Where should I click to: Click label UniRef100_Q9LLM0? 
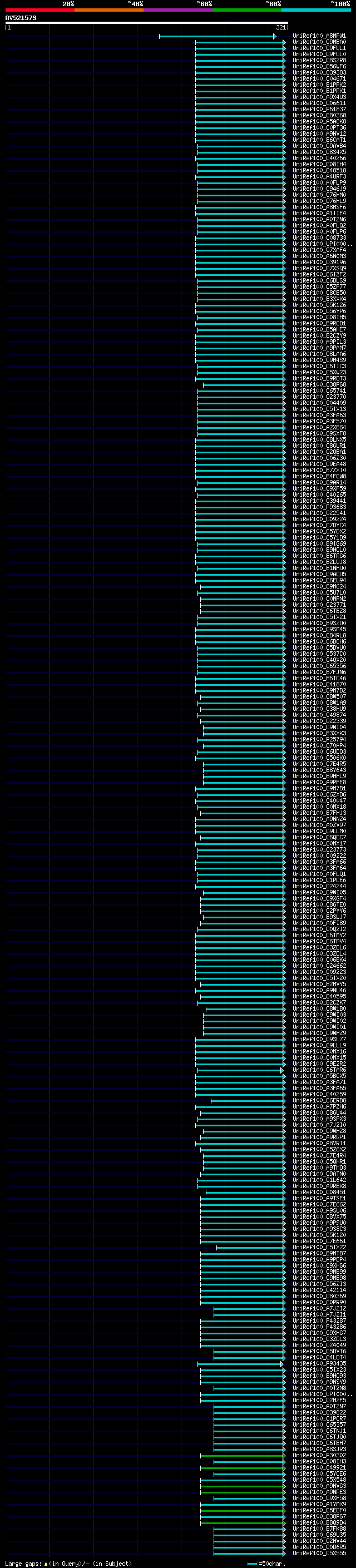pos(319,831)
